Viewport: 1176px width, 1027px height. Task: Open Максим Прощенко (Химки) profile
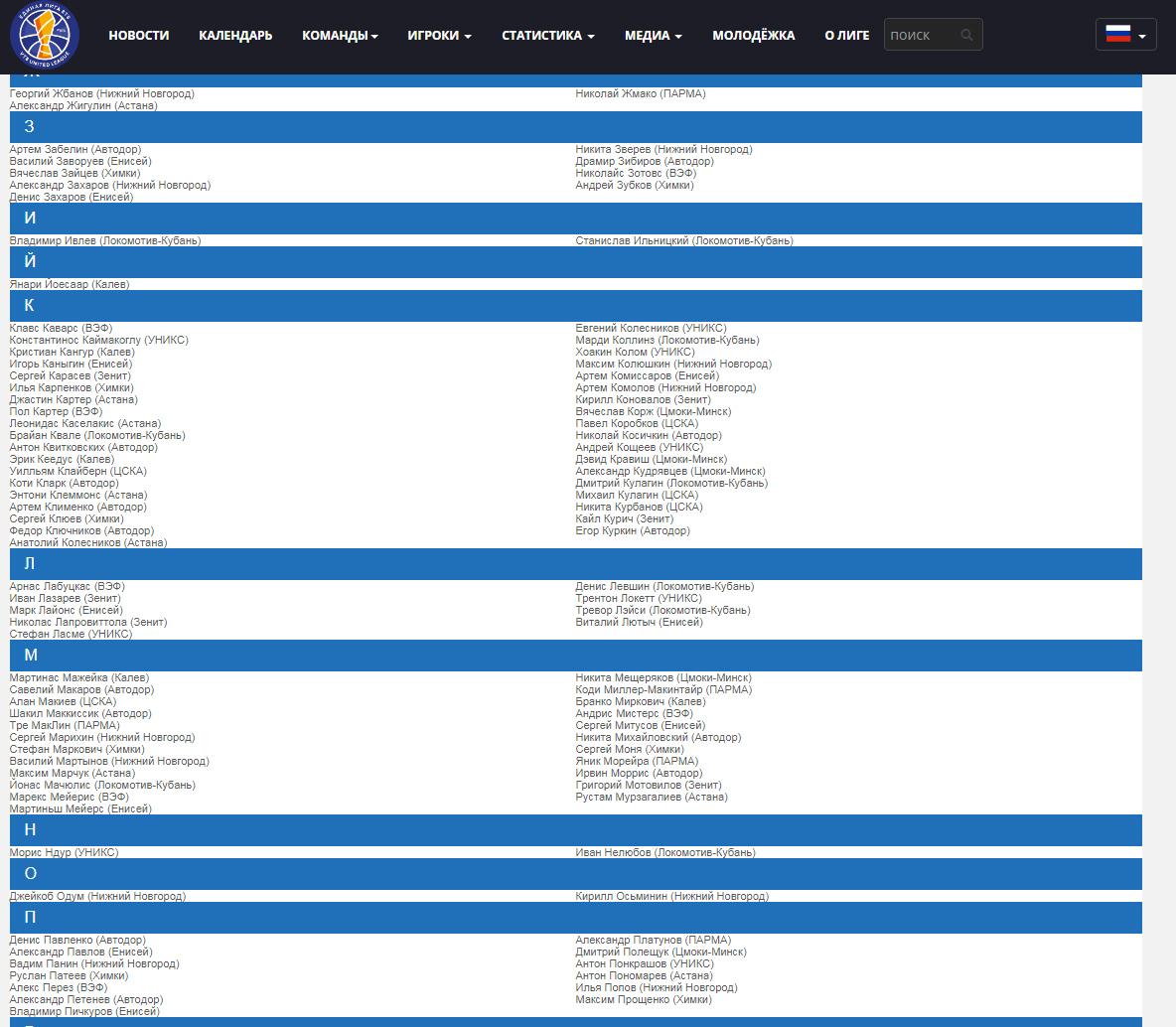click(644, 999)
